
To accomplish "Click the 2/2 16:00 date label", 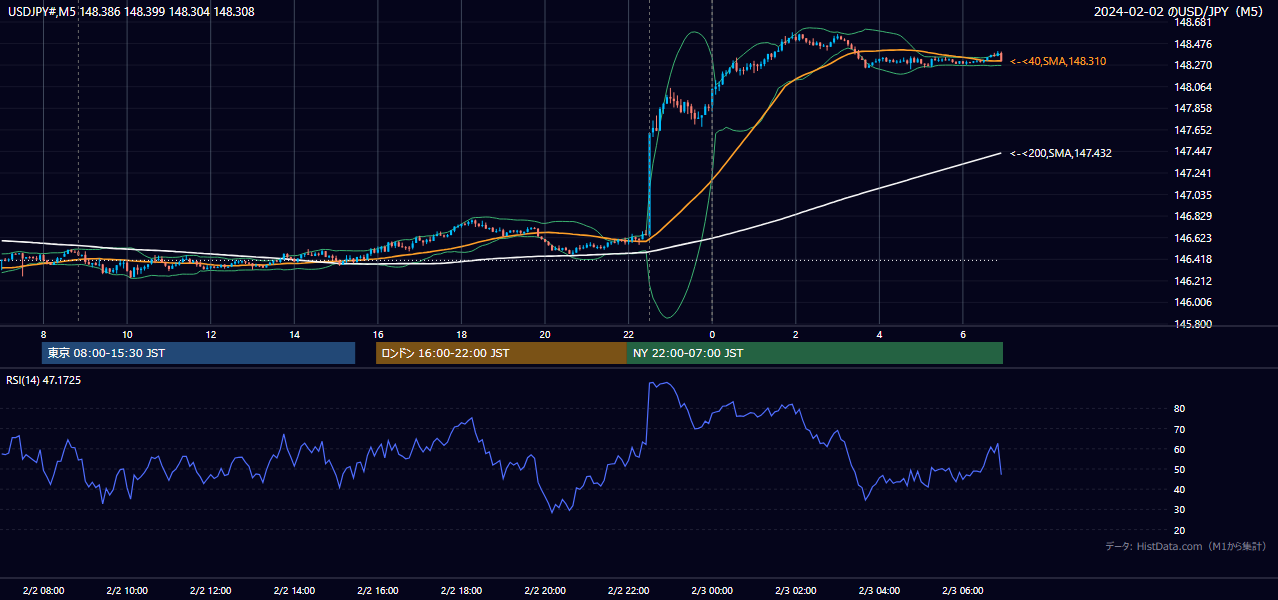I will click(x=378, y=591).
